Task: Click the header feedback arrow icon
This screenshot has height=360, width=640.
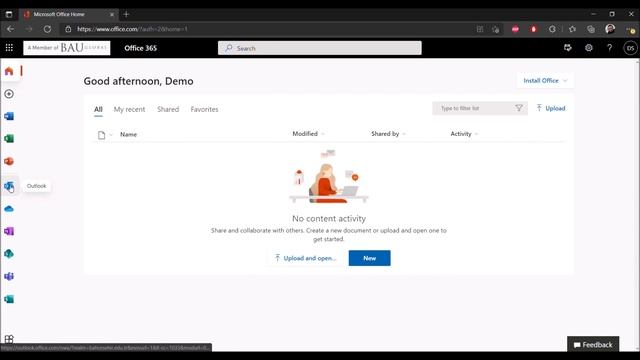Action: point(568,48)
